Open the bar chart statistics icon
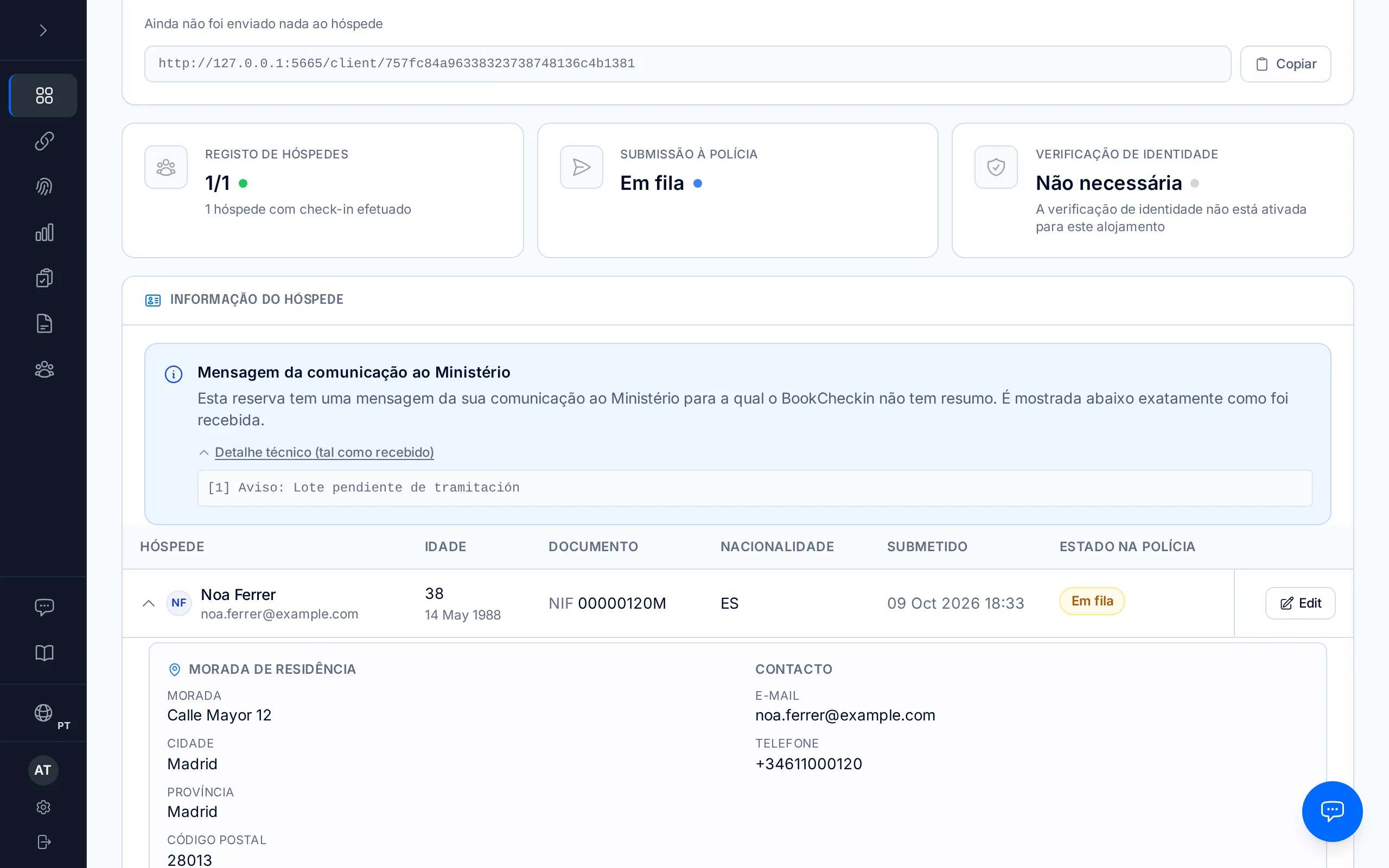The width and height of the screenshot is (1389, 868). [43, 232]
